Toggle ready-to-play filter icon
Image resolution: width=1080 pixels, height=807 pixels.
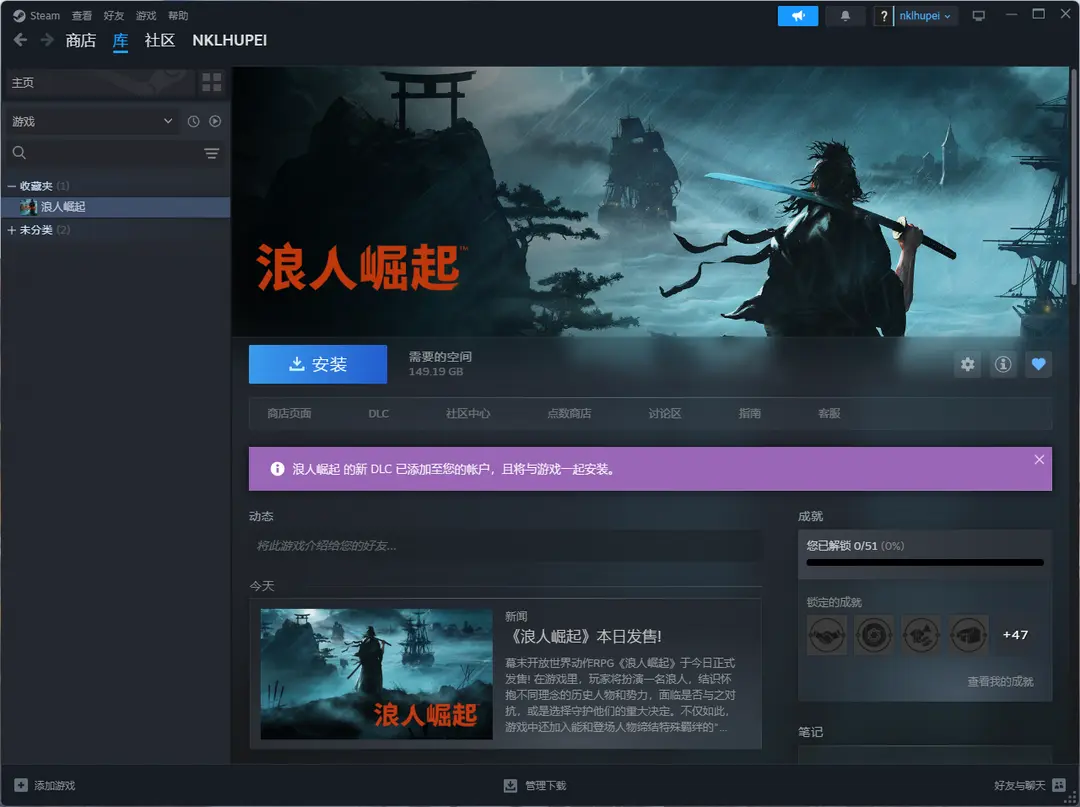215,121
